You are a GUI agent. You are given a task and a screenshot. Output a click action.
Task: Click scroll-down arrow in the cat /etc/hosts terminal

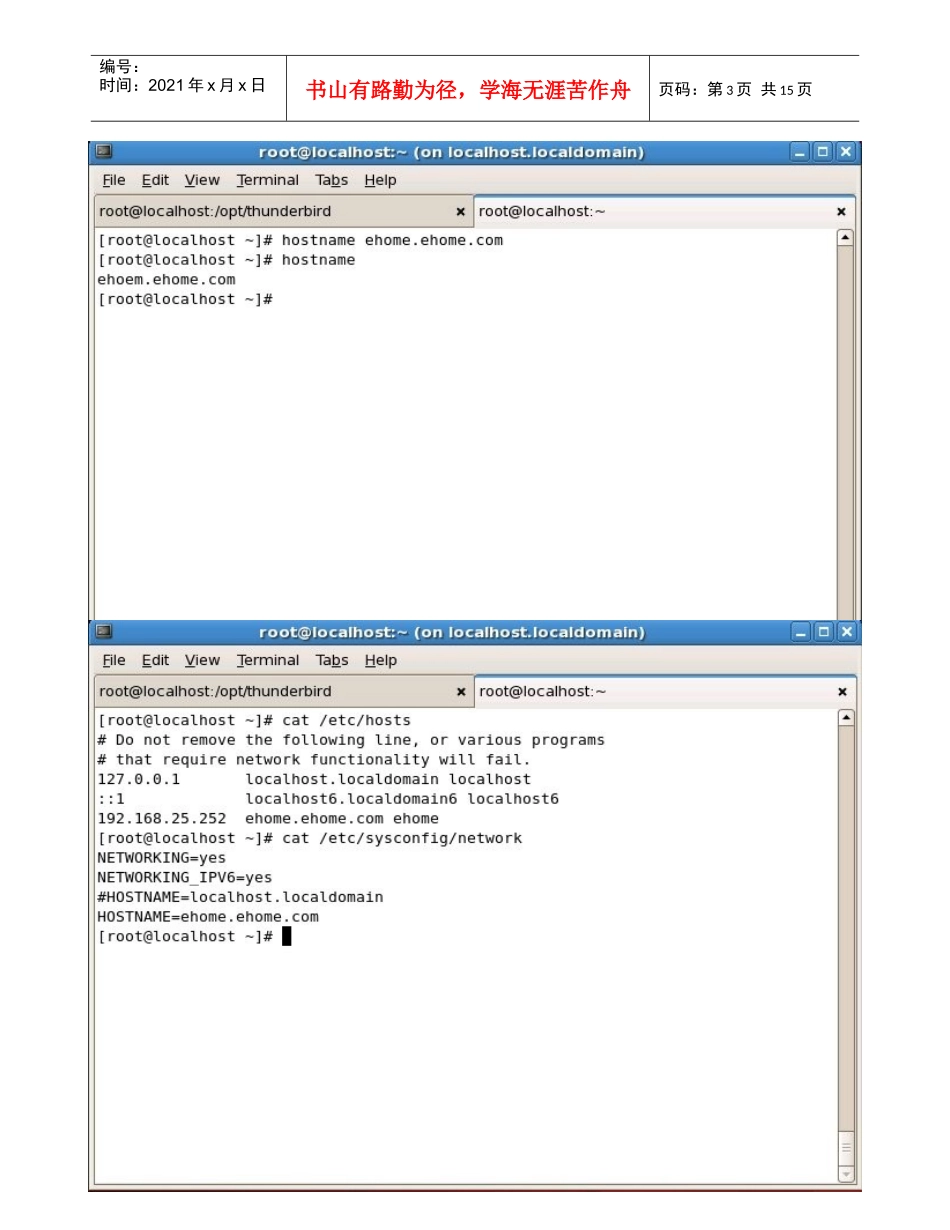846,1174
